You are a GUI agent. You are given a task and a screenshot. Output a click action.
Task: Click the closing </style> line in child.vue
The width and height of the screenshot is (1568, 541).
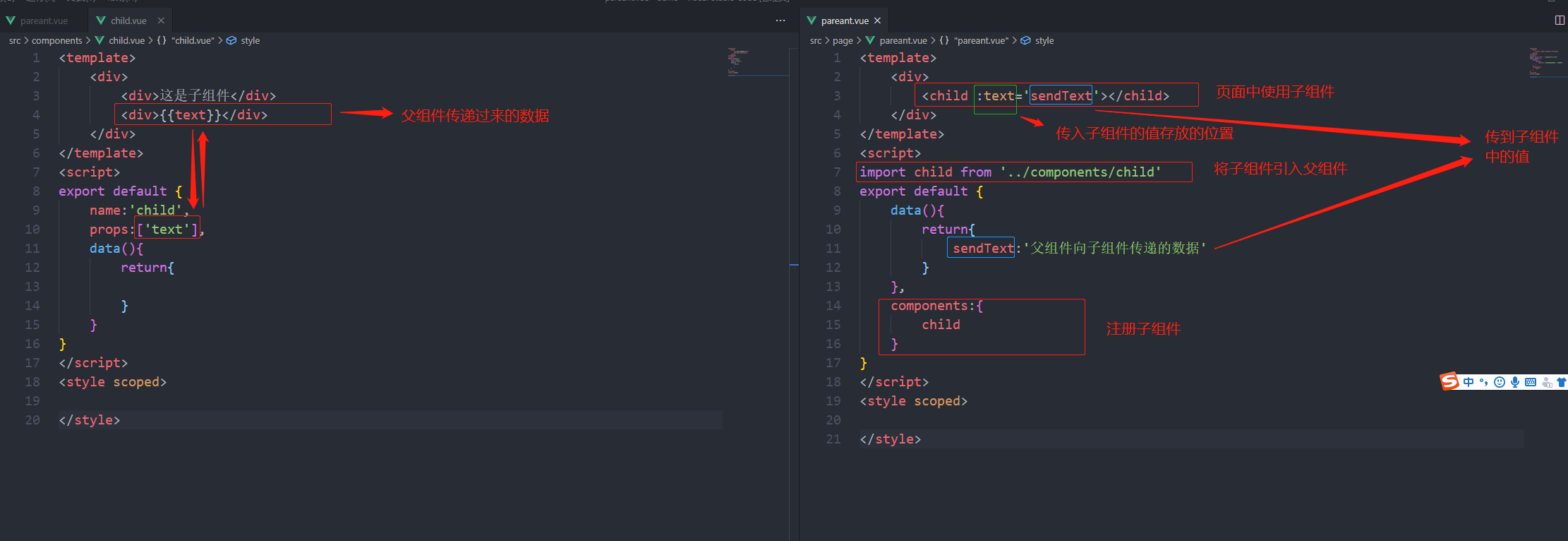[x=90, y=420]
